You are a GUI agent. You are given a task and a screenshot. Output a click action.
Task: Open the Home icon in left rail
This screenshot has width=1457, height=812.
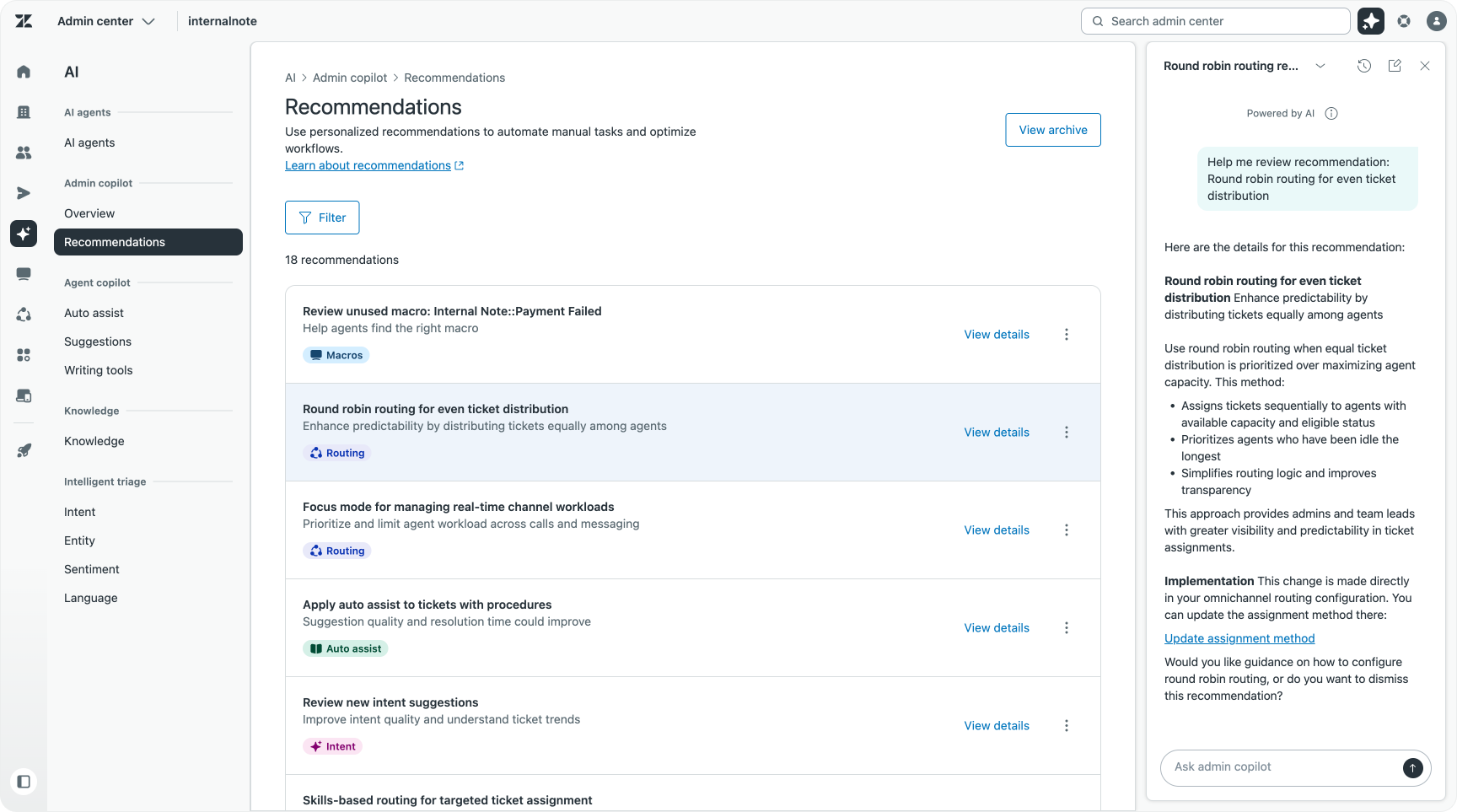pyautogui.click(x=24, y=72)
